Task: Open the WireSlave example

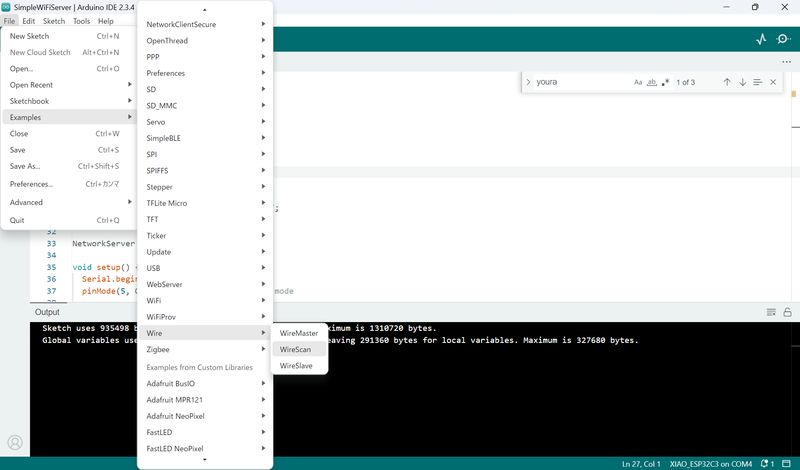Action: pyautogui.click(x=299, y=365)
